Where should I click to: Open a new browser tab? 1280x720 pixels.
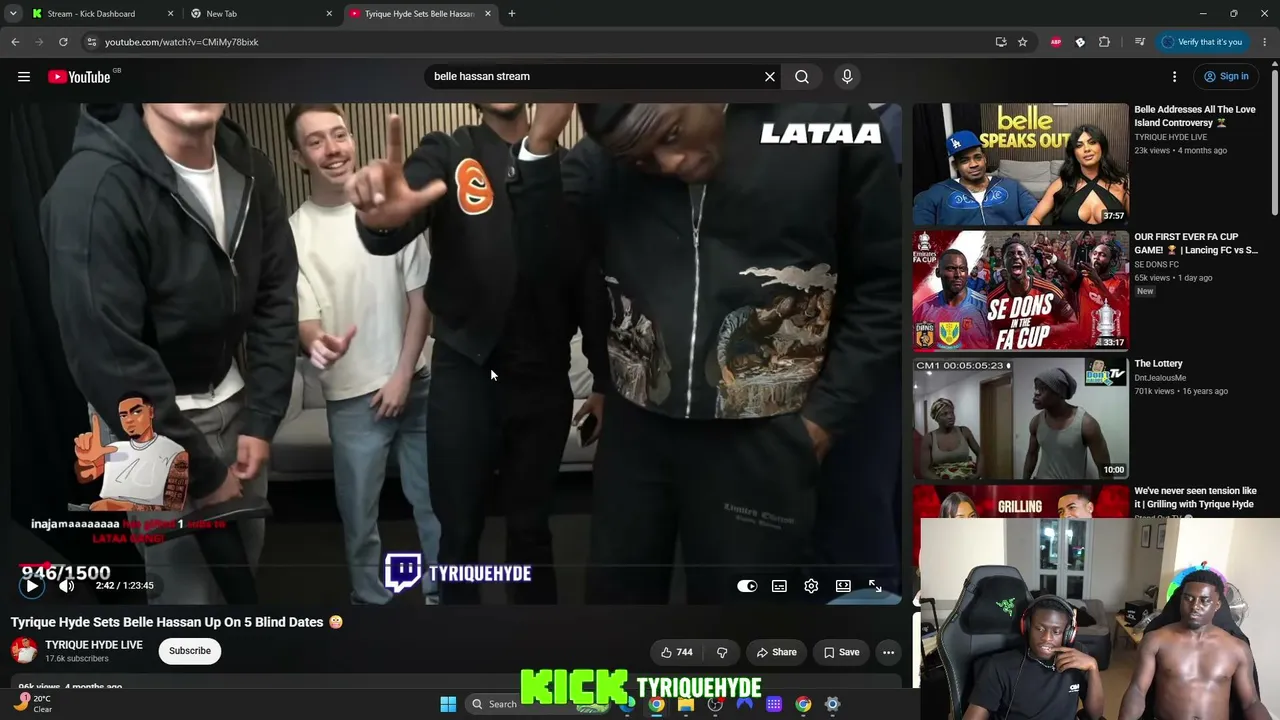[x=512, y=14]
